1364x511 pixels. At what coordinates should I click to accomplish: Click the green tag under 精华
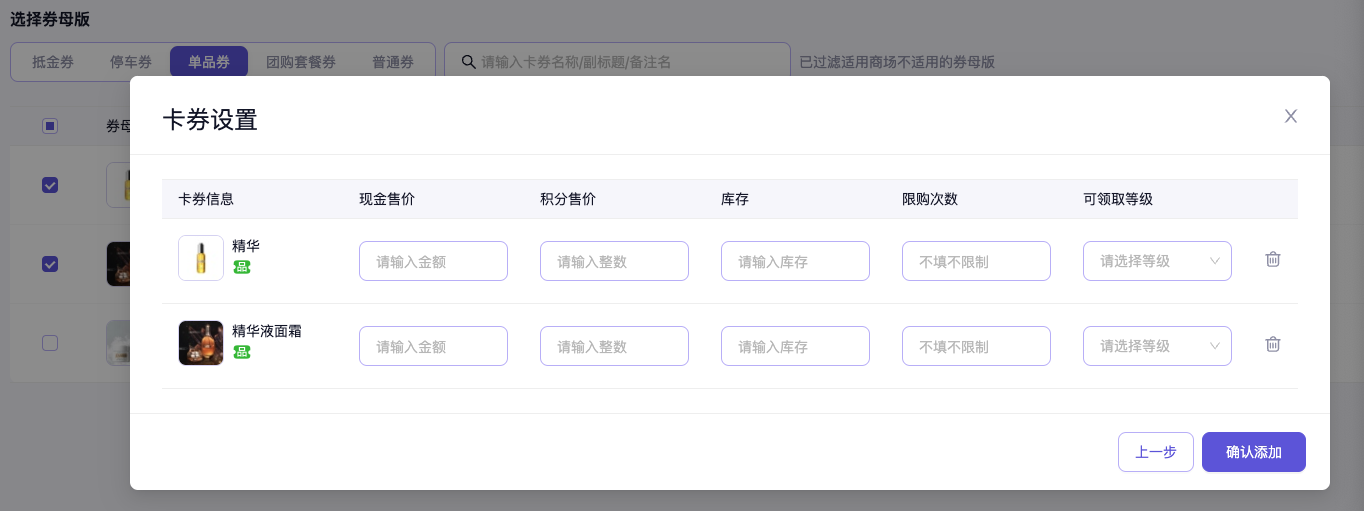pos(241,267)
